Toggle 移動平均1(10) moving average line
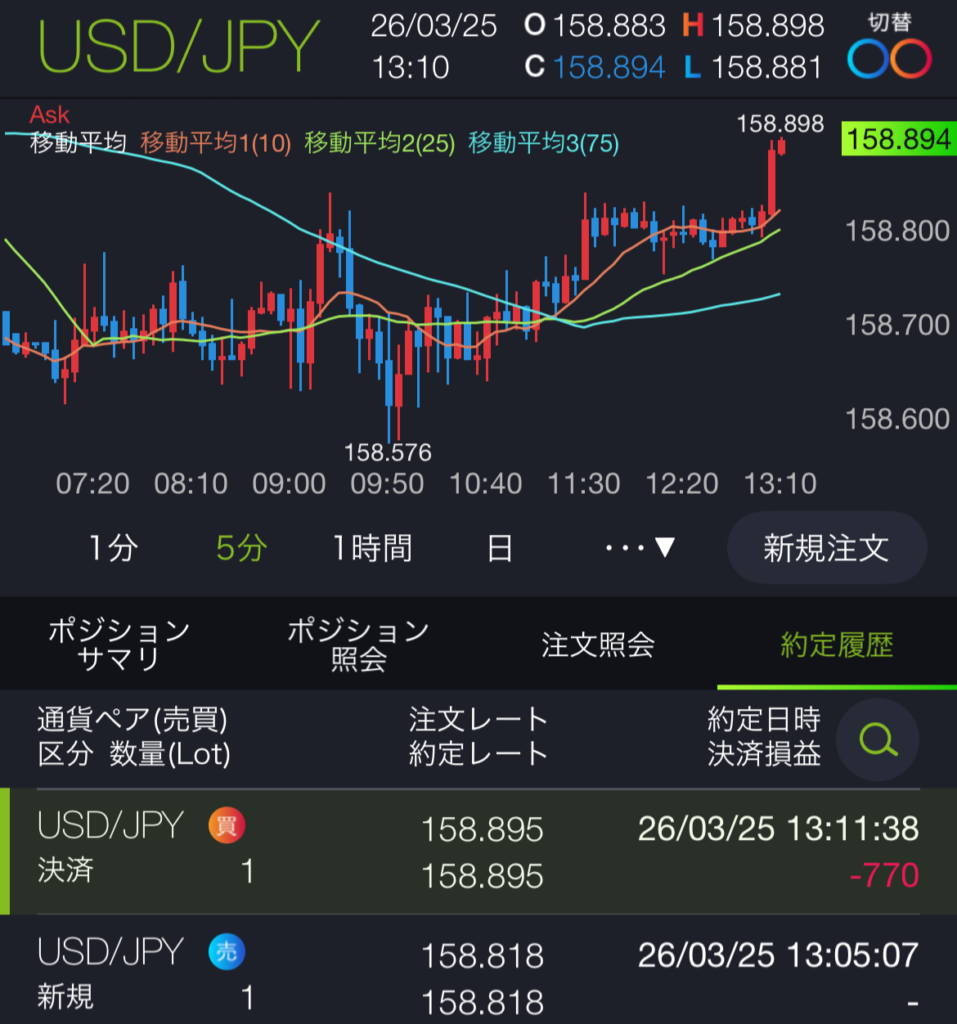957x1024 pixels. [208, 143]
